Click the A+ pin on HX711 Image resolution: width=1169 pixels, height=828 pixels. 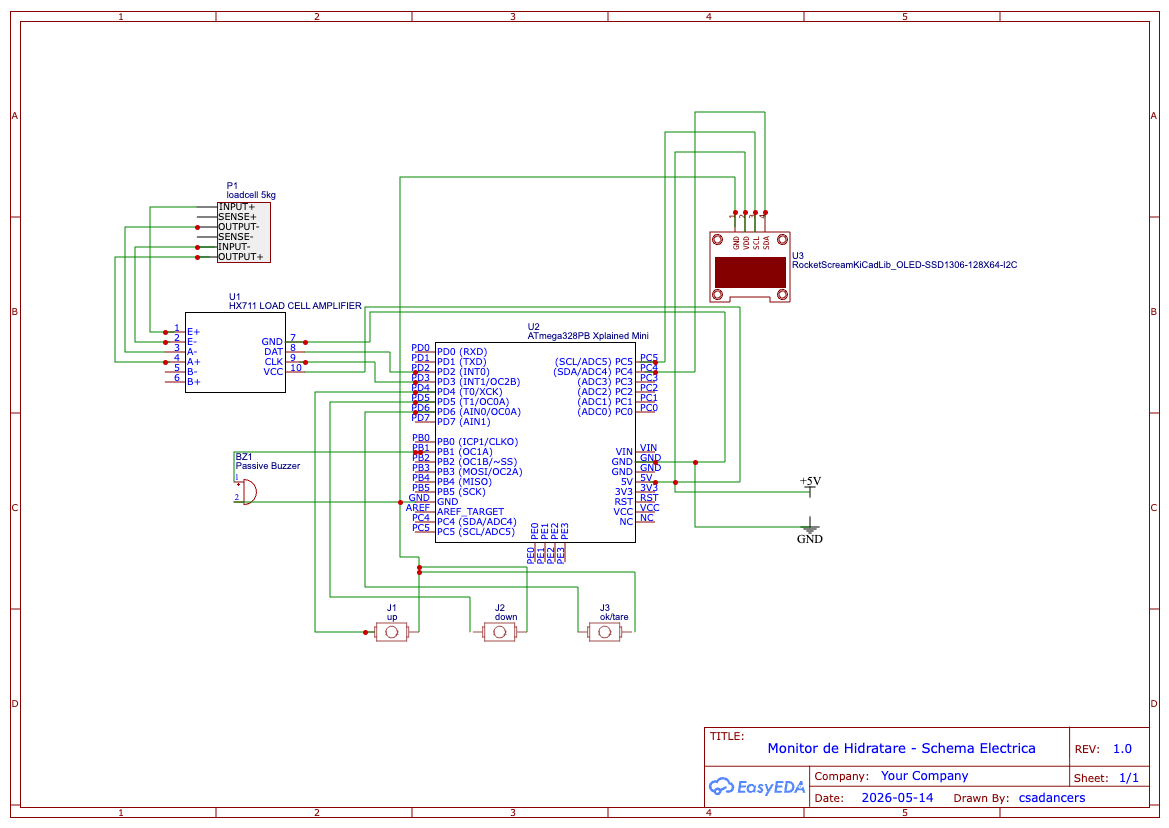pos(193,361)
